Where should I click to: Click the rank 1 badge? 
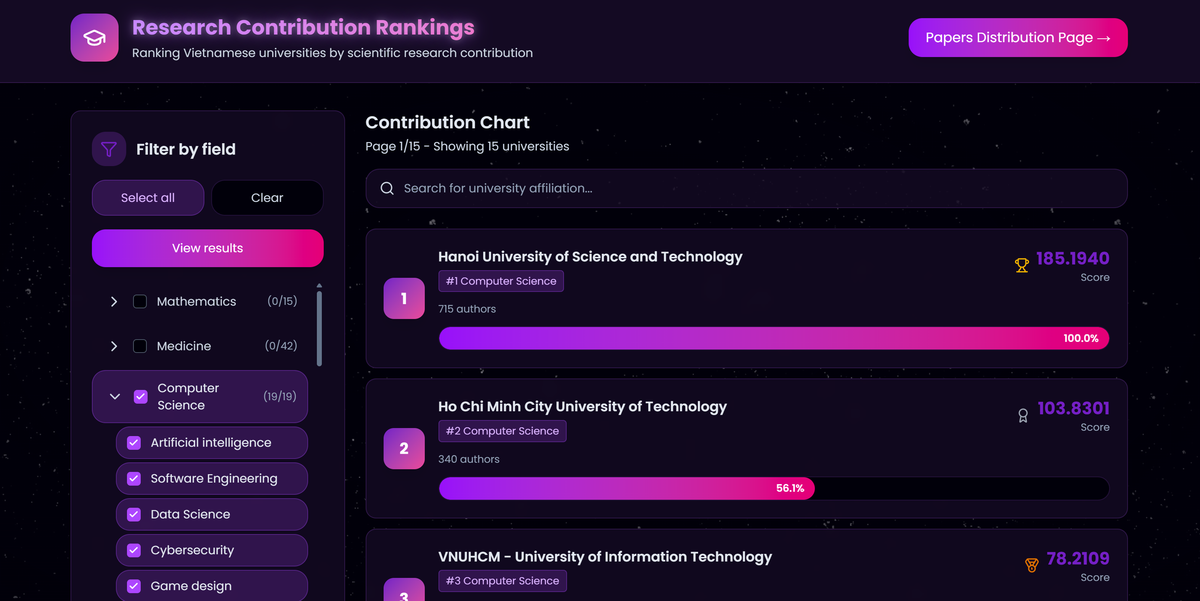coord(404,298)
